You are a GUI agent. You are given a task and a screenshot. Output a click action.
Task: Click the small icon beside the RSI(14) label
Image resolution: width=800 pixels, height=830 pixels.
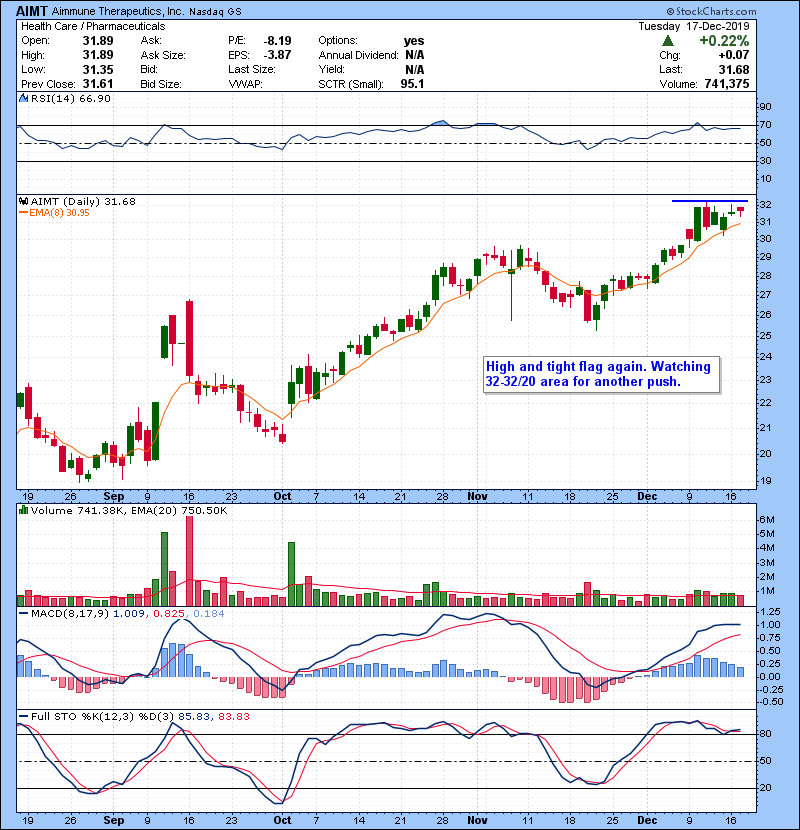point(23,98)
